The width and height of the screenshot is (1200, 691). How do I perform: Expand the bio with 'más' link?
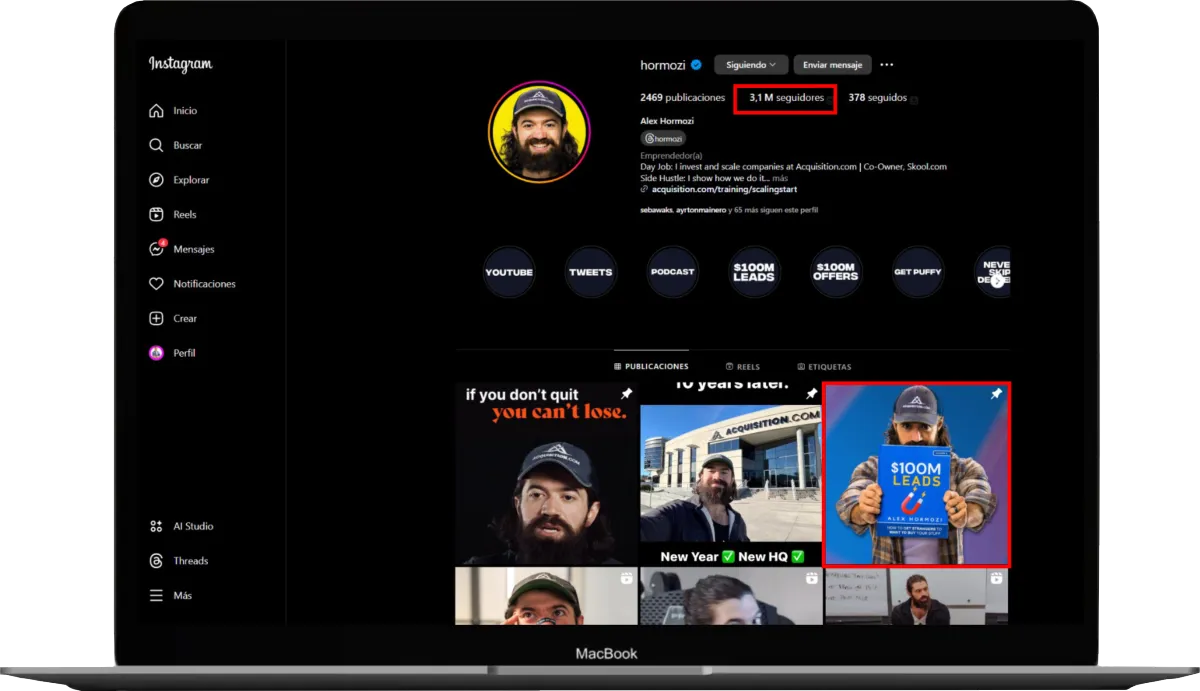[x=780, y=178]
